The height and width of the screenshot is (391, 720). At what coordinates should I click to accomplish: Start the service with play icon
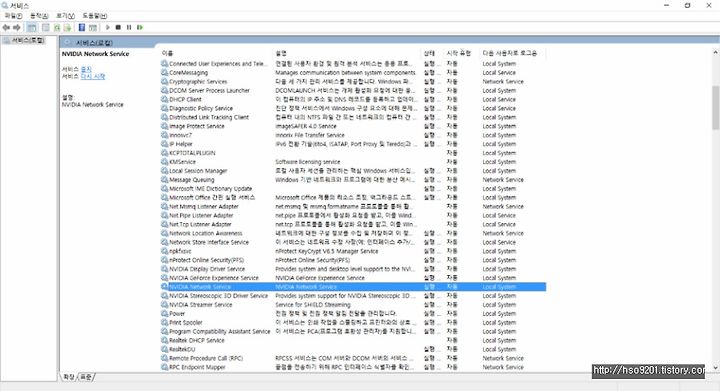pyautogui.click(x=107, y=28)
